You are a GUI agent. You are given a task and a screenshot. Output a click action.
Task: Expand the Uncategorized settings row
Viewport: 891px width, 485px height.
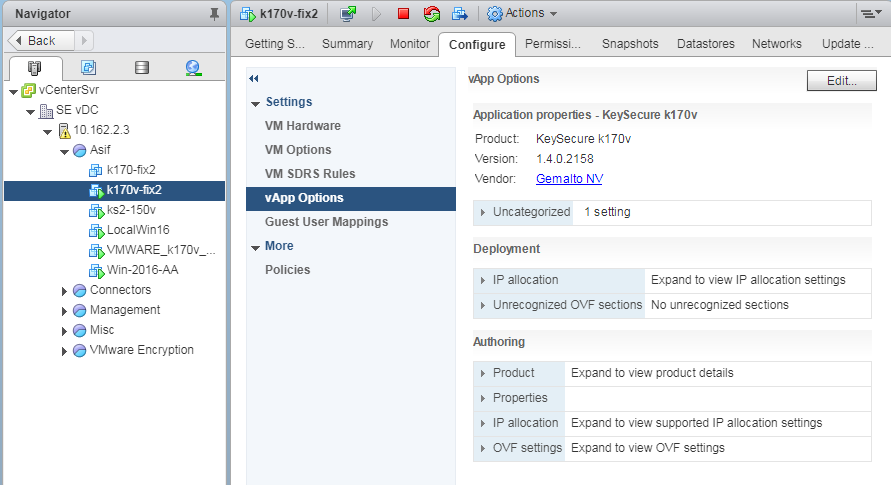(483, 212)
